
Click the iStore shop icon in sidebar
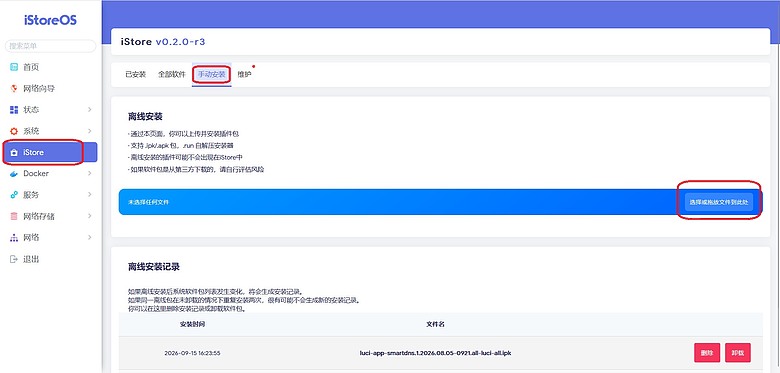point(14,153)
